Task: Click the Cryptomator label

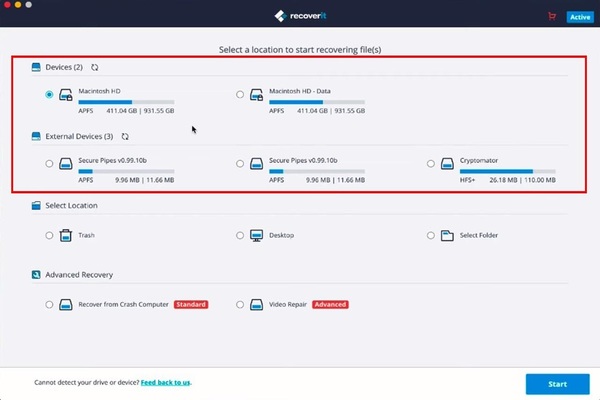Action: click(x=479, y=160)
